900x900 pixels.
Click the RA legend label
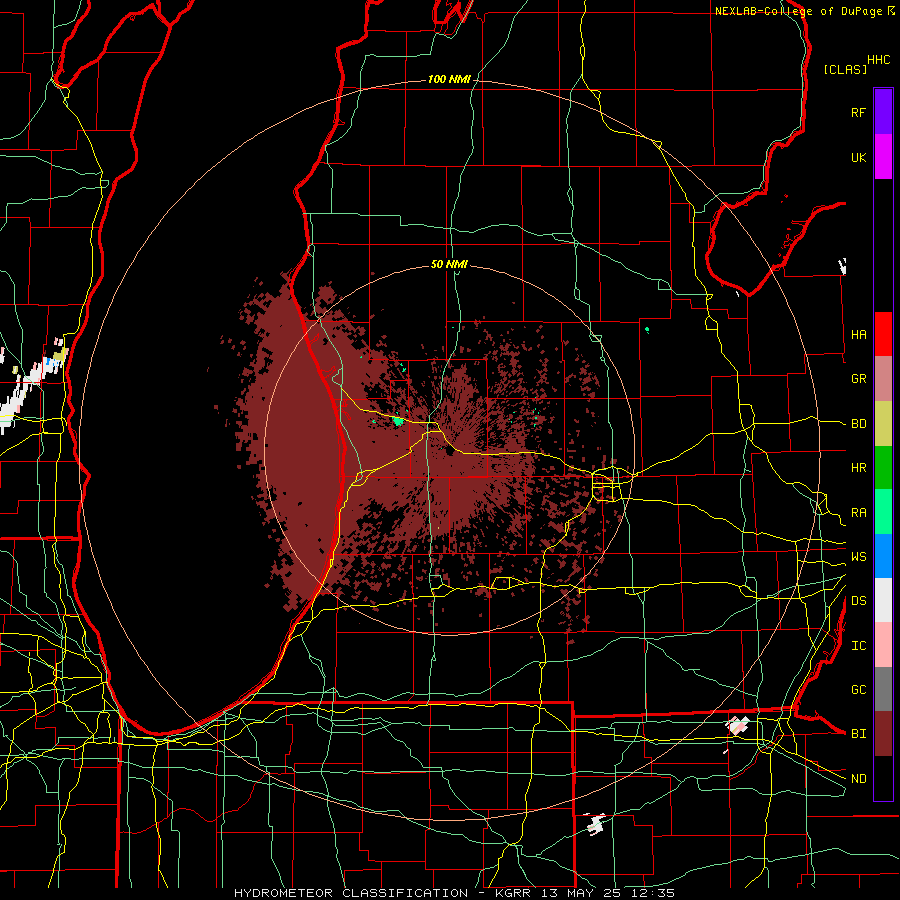point(858,513)
